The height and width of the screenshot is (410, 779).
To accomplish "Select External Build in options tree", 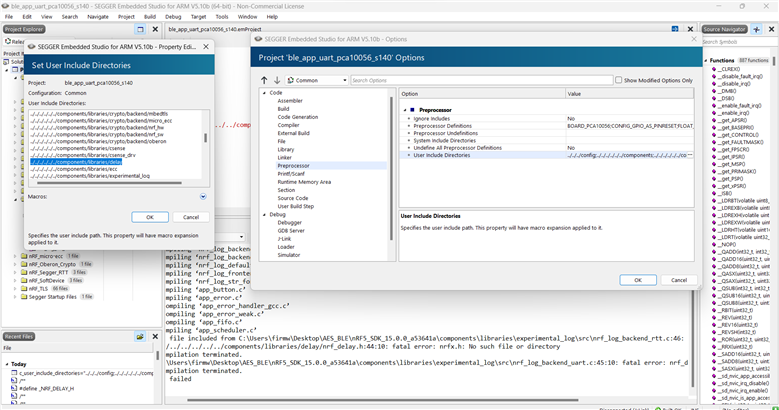I will 293,133.
